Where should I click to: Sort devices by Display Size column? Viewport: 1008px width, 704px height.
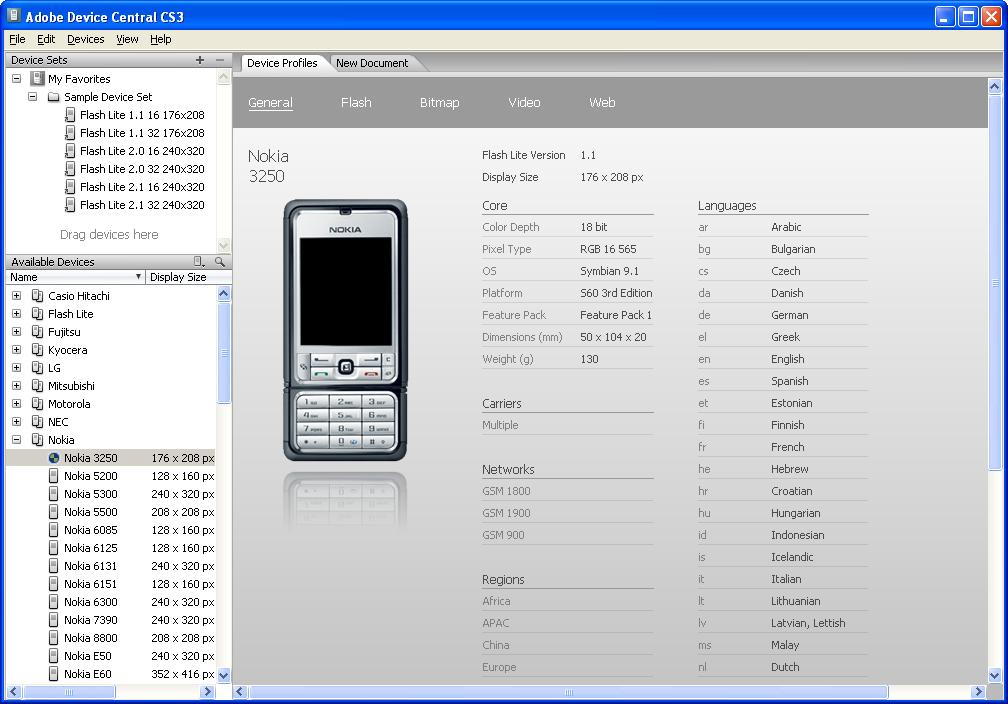pos(188,277)
